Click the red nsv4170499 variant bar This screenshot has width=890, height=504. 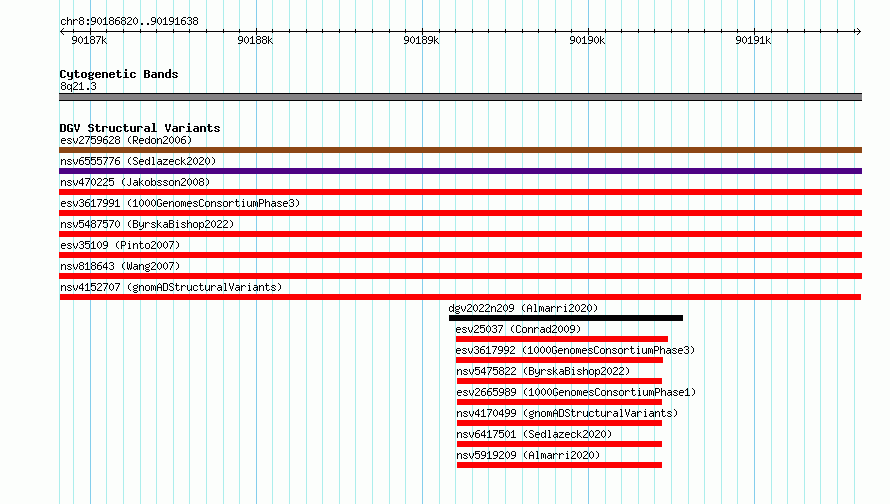coord(559,423)
